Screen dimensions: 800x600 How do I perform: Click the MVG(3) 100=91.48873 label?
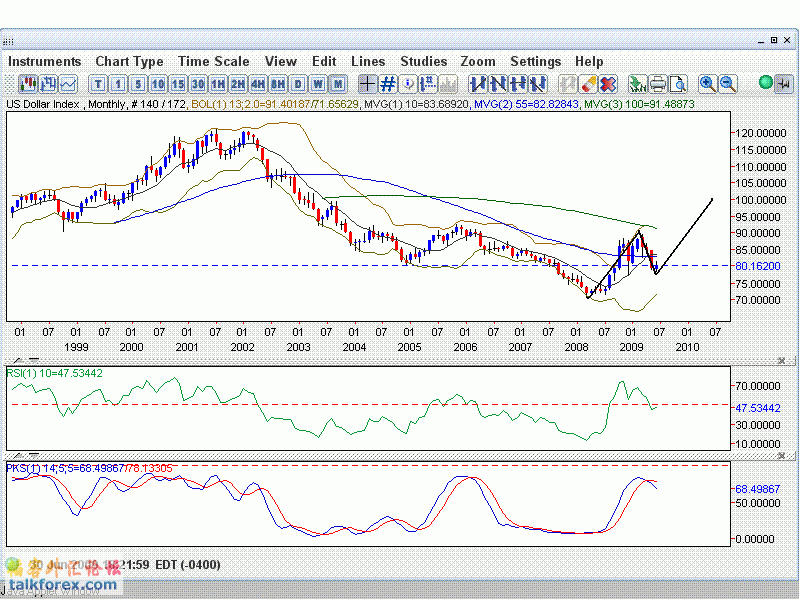(639, 104)
